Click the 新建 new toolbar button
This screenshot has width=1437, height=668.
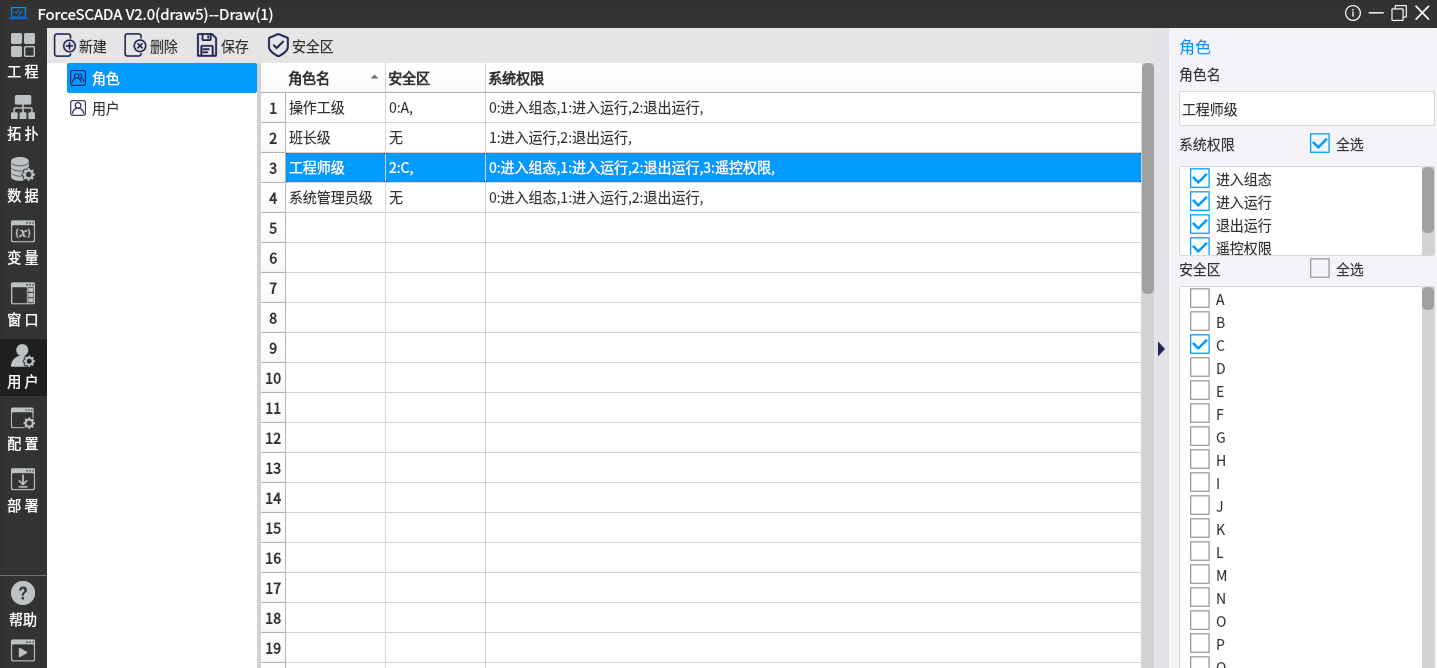pos(81,46)
